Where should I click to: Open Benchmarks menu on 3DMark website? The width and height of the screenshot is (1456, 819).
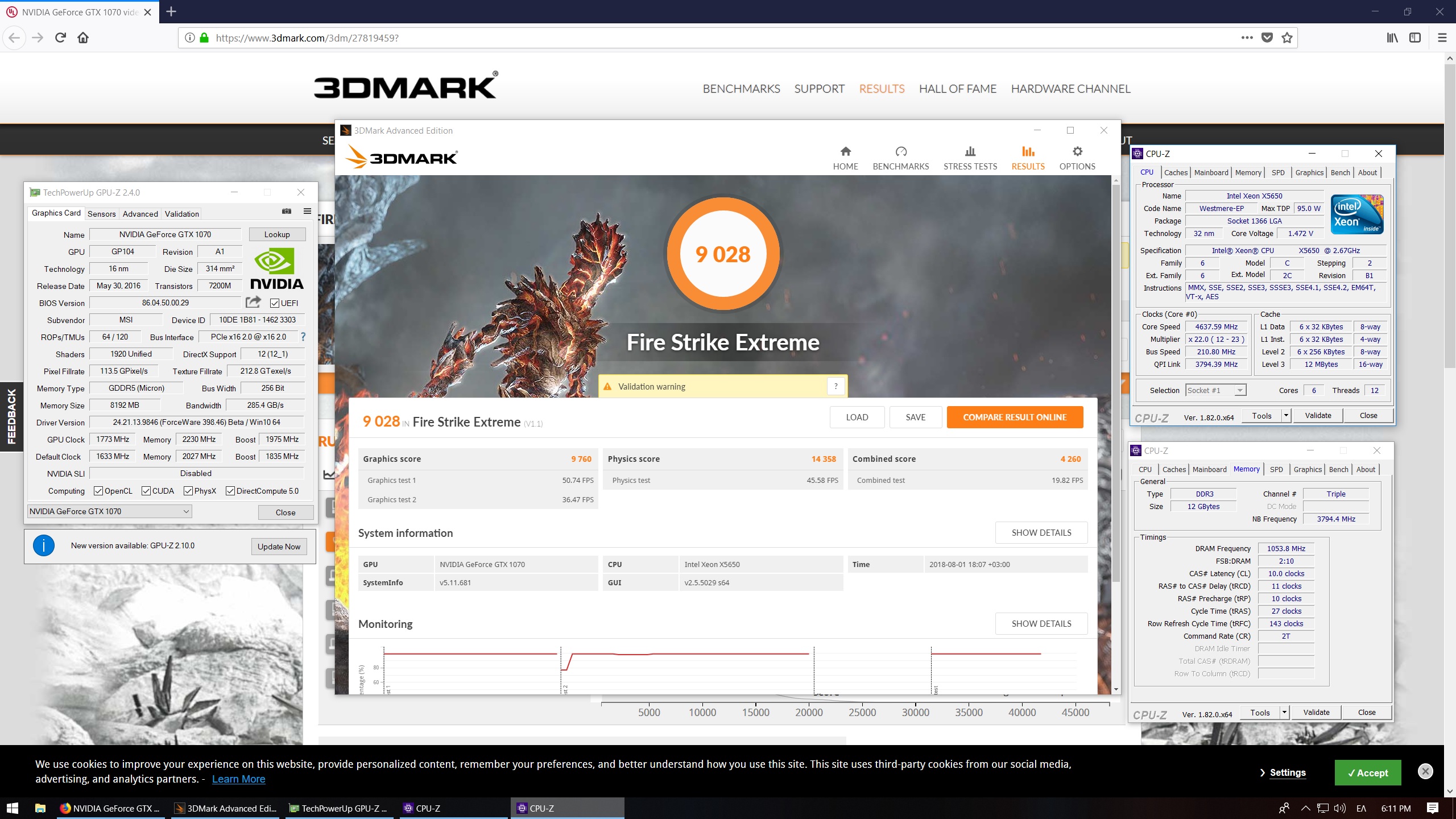click(741, 89)
